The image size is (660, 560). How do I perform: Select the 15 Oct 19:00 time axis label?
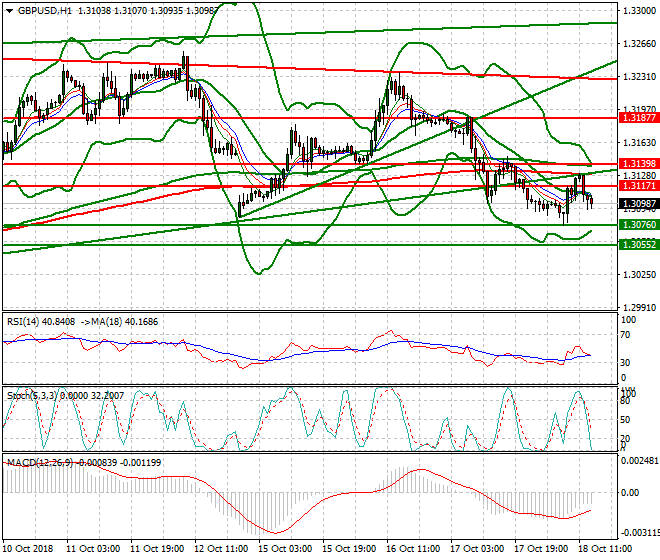point(349,549)
